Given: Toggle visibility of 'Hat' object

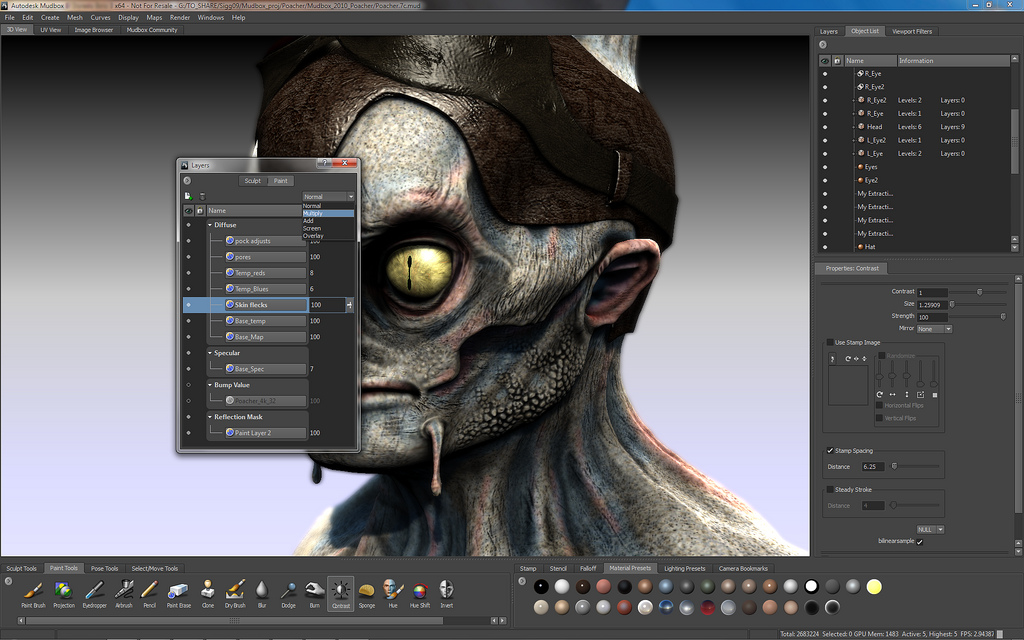Looking at the screenshot, I should pos(825,247).
